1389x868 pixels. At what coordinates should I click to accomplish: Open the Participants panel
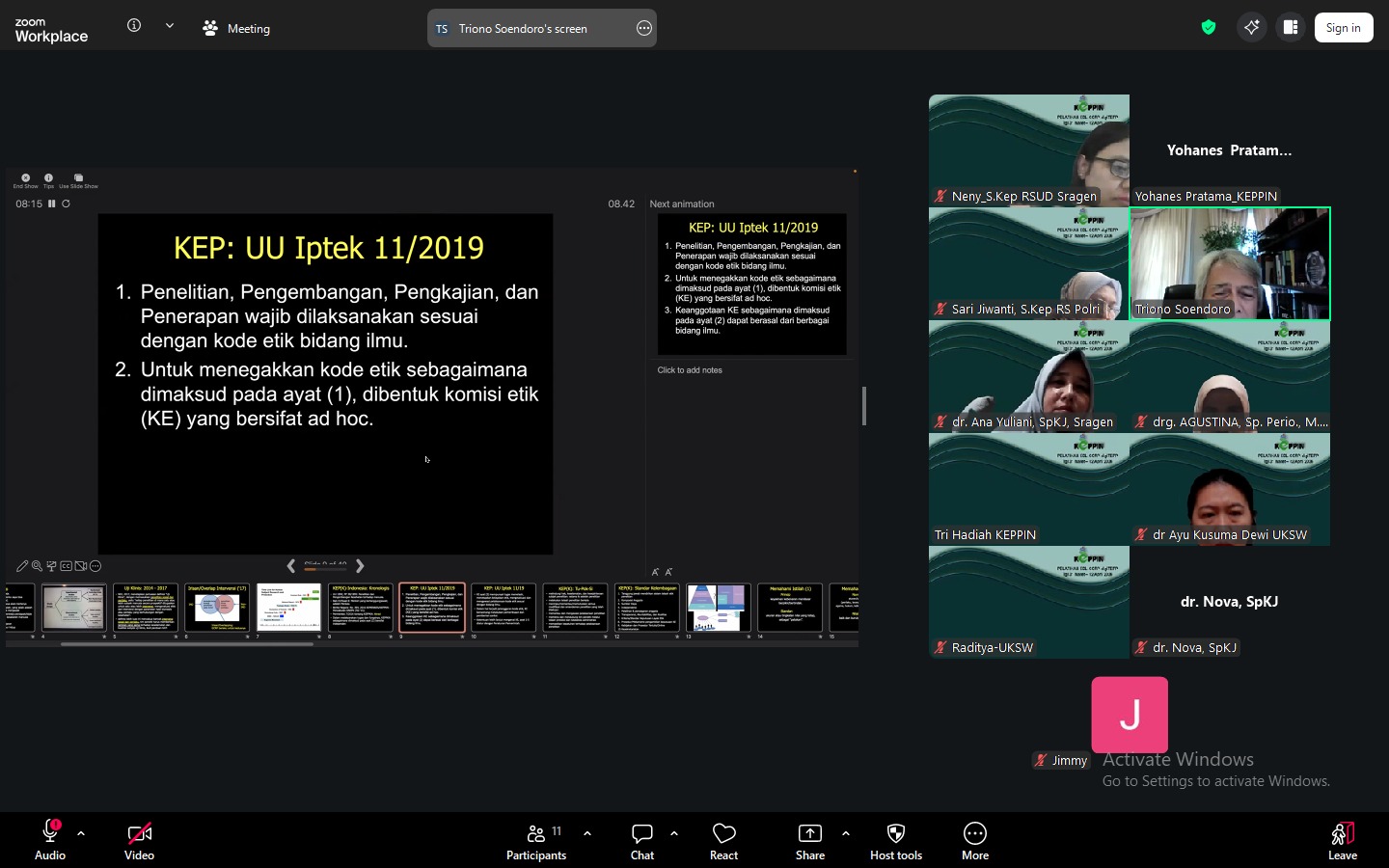[536, 839]
